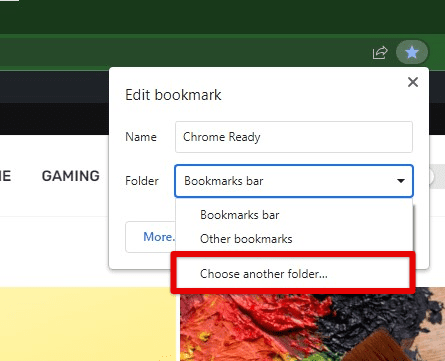Click the share page icon
Viewport: 445px width, 361px height.
pyautogui.click(x=380, y=52)
